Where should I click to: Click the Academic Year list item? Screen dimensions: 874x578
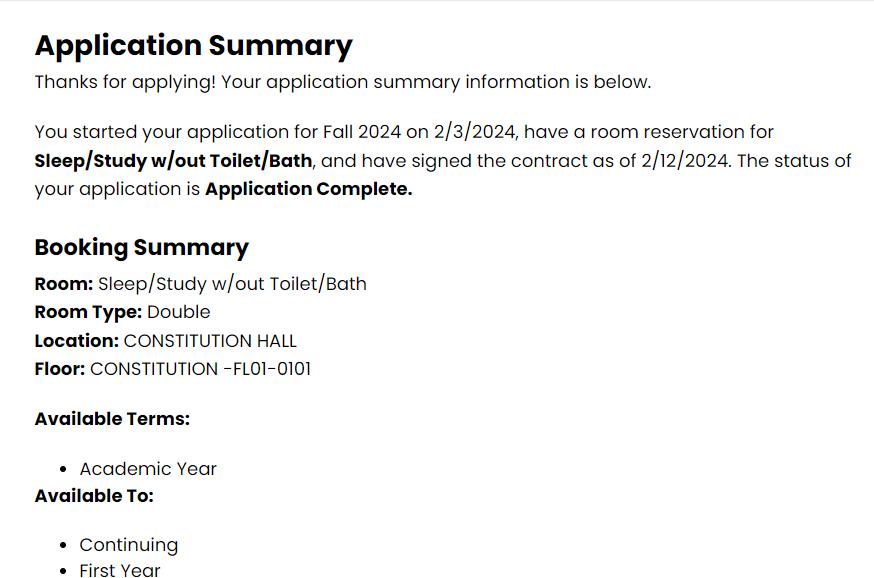(148, 469)
